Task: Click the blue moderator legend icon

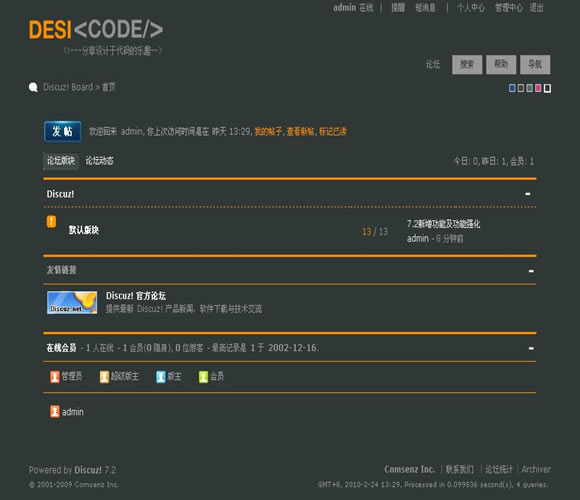Action: click(x=161, y=377)
